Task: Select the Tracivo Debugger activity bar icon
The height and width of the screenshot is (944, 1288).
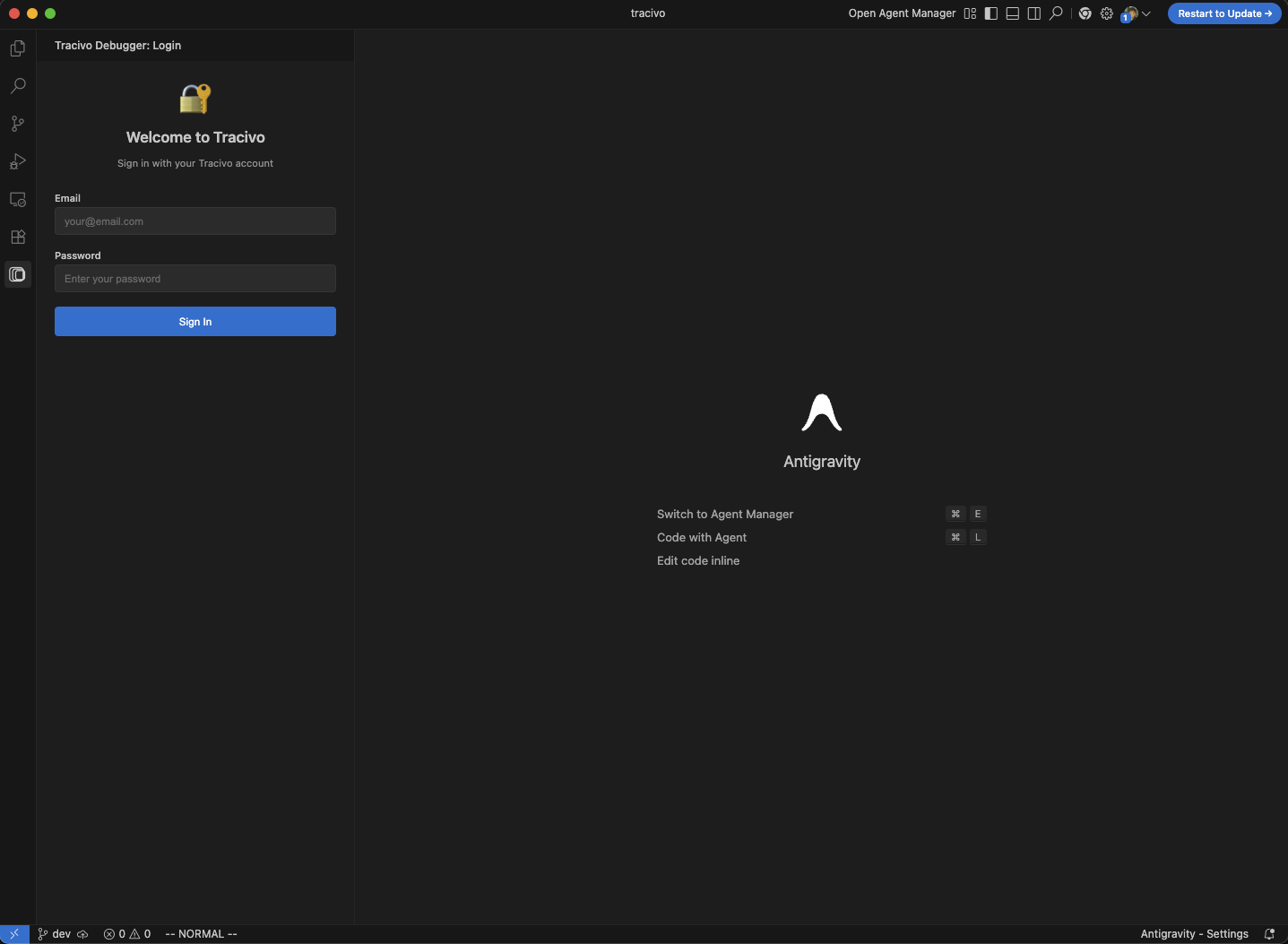Action: click(x=18, y=274)
